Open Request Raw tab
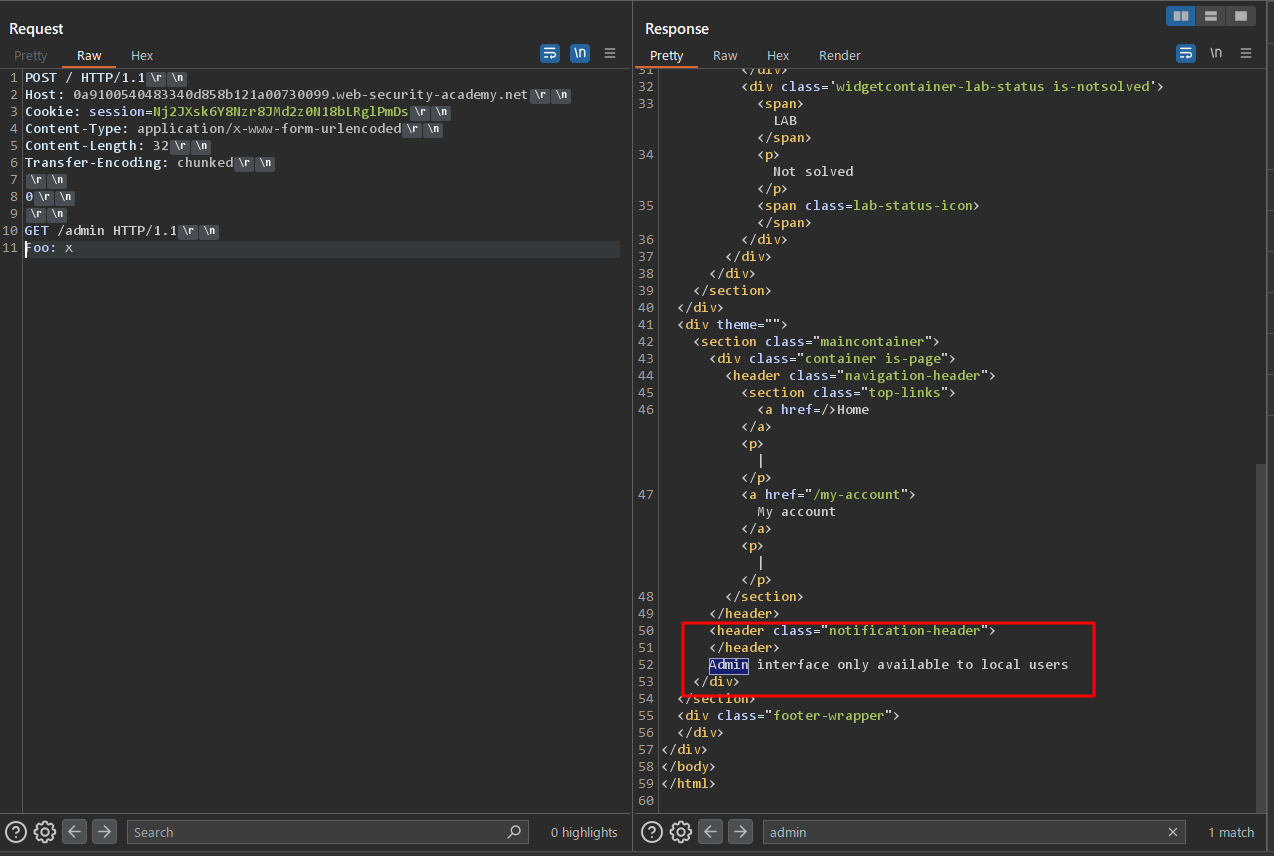The height and width of the screenshot is (856, 1274). 89,56
